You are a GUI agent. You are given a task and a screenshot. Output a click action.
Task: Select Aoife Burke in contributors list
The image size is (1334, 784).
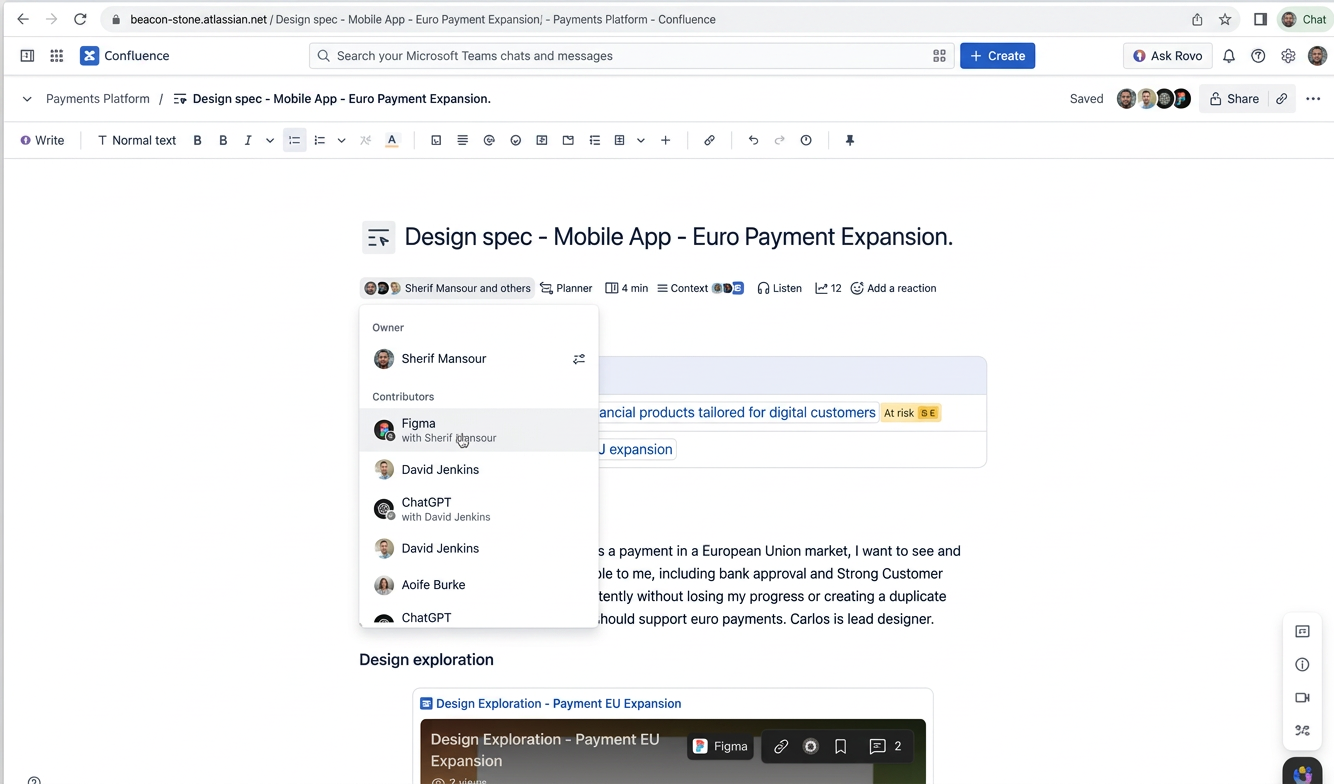click(479, 585)
